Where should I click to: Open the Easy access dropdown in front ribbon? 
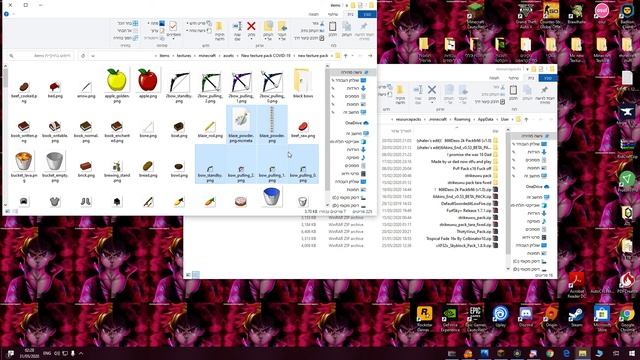tap(199, 31)
